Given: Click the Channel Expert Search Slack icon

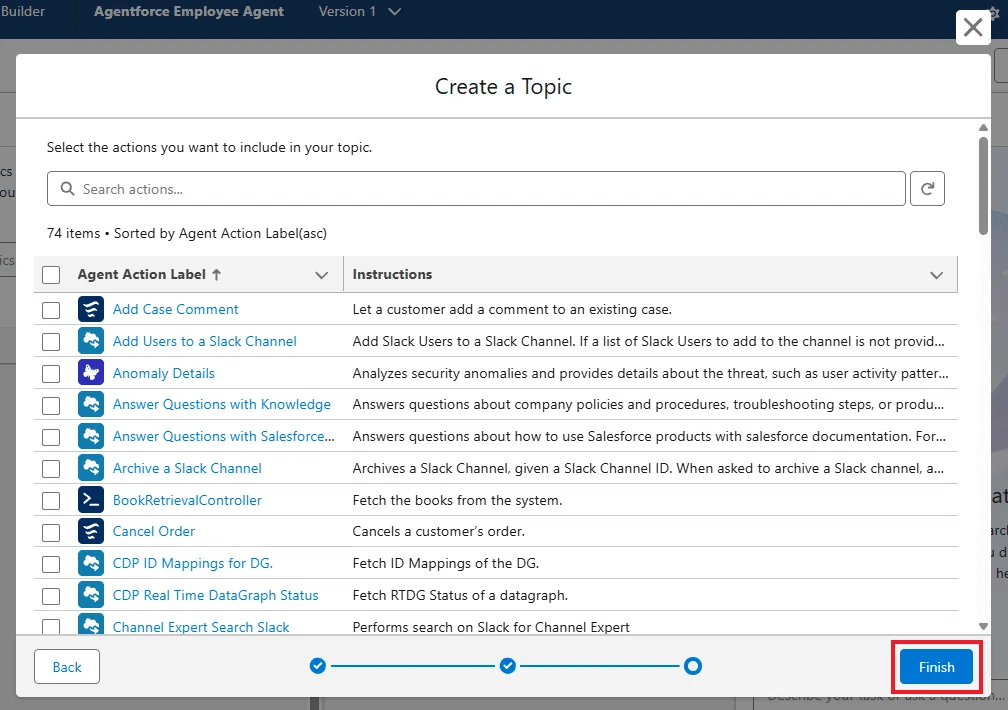Looking at the screenshot, I should (91, 624).
